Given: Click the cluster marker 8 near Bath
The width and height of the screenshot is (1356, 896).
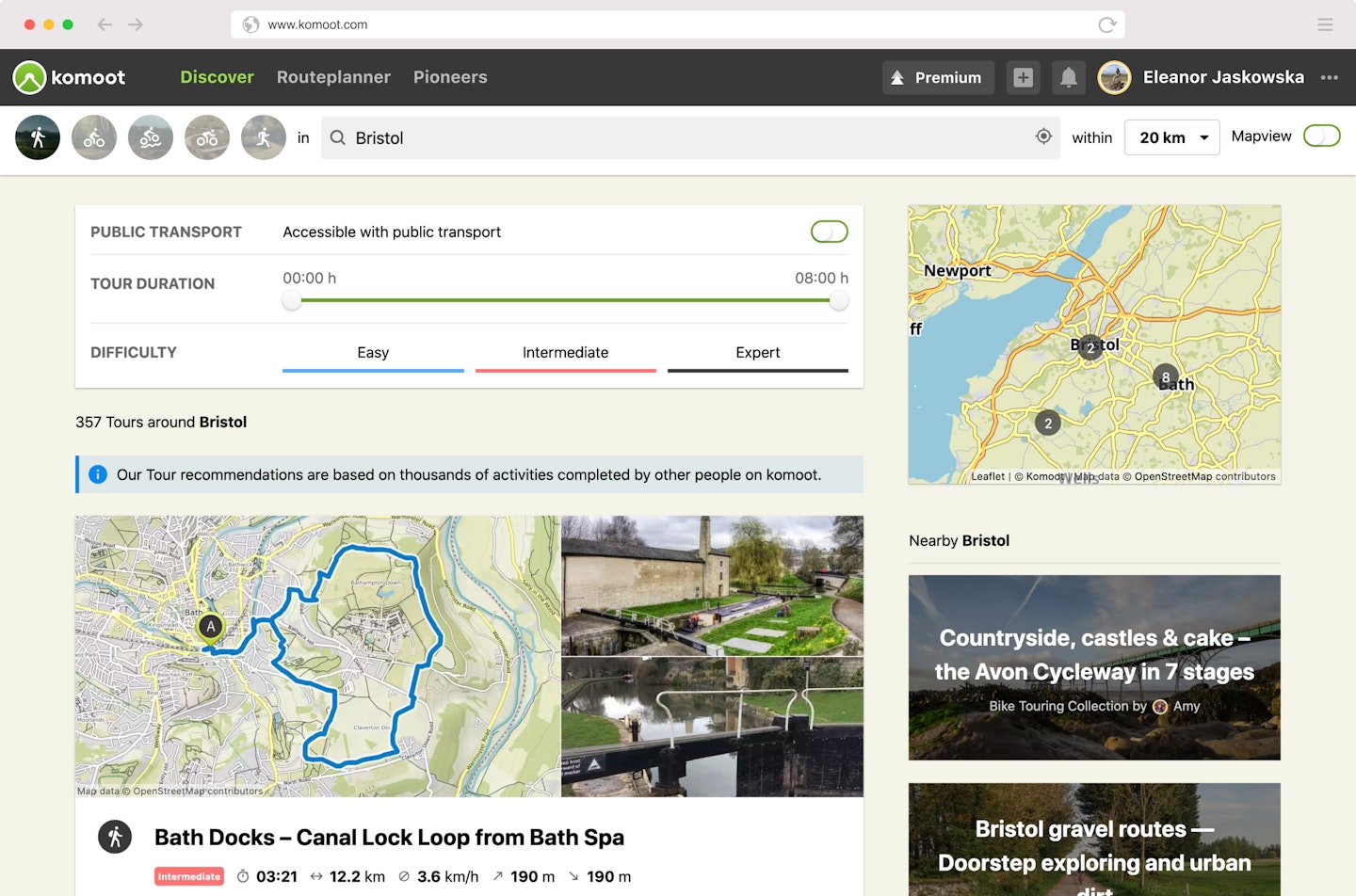Looking at the screenshot, I should click(1166, 377).
